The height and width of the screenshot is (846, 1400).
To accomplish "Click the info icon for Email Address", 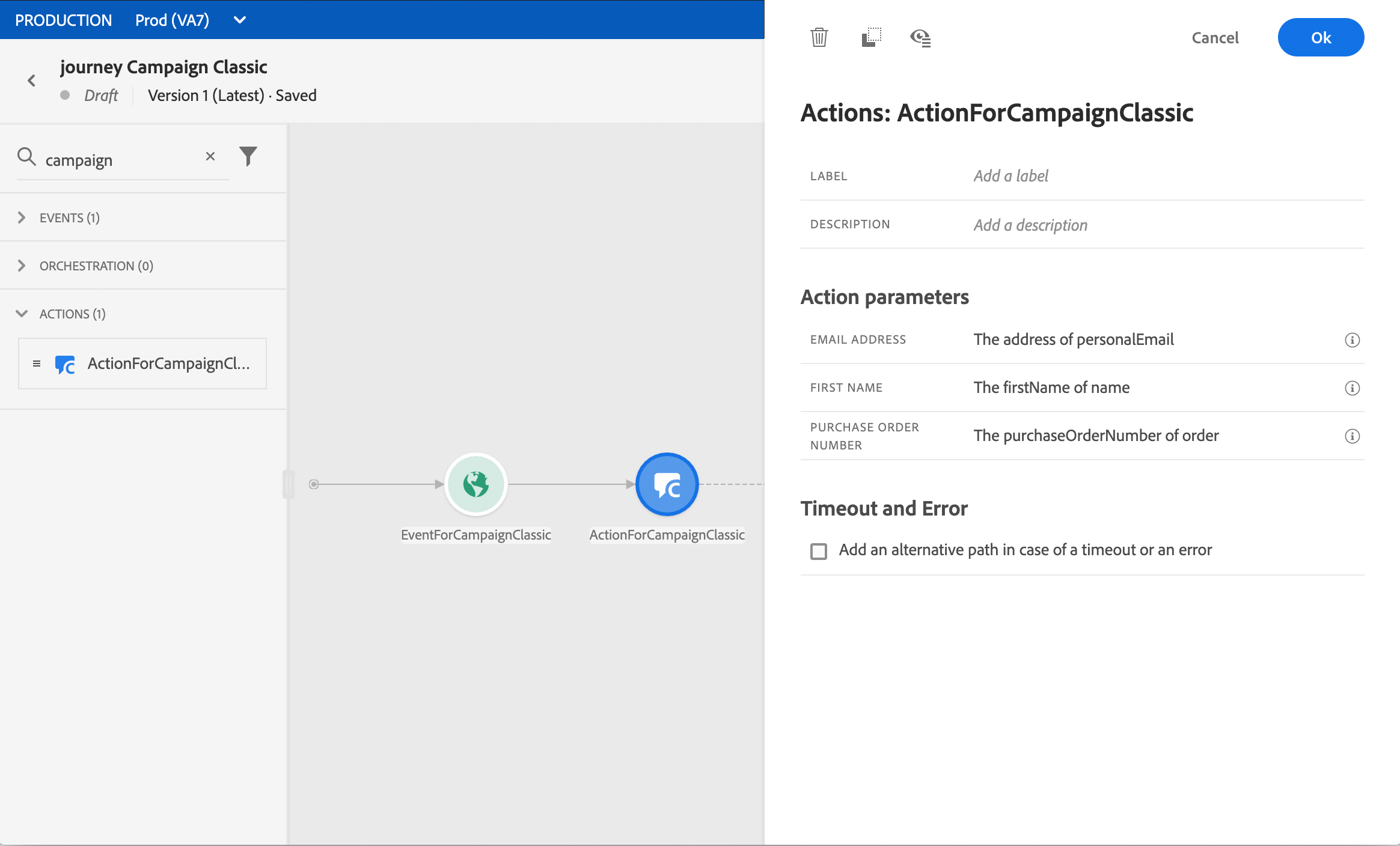I will (1352, 340).
